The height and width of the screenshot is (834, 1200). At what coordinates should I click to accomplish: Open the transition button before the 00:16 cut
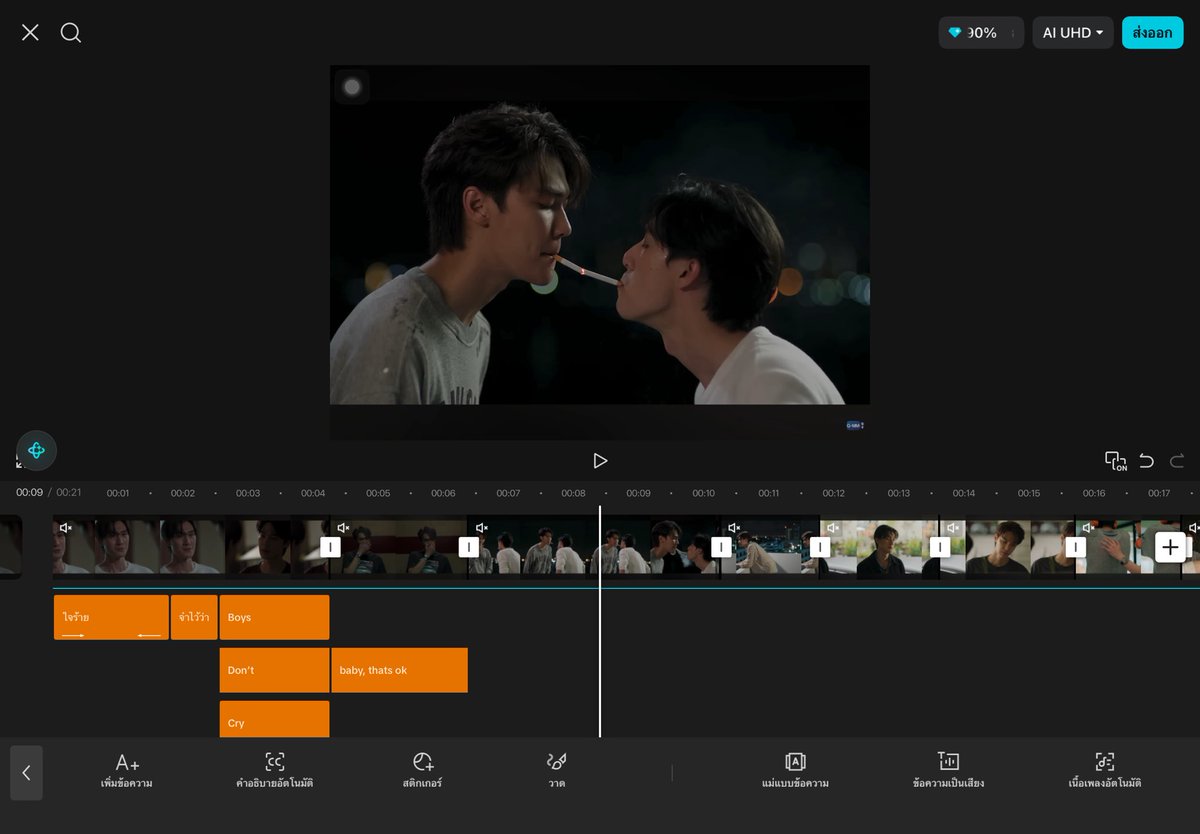point(1075,547)
